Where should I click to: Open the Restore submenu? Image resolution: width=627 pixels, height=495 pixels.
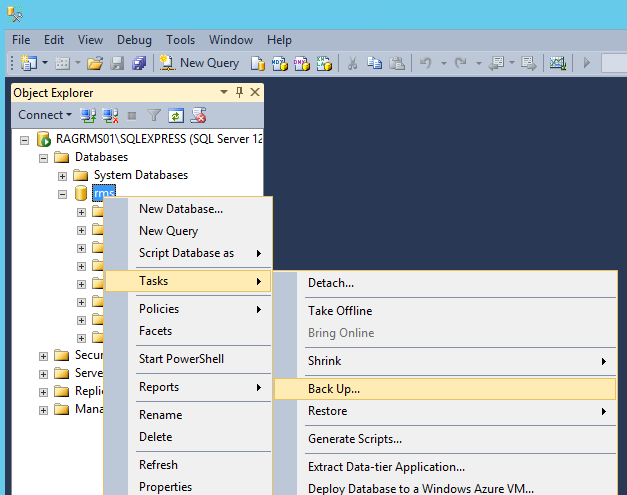point(445,411)
